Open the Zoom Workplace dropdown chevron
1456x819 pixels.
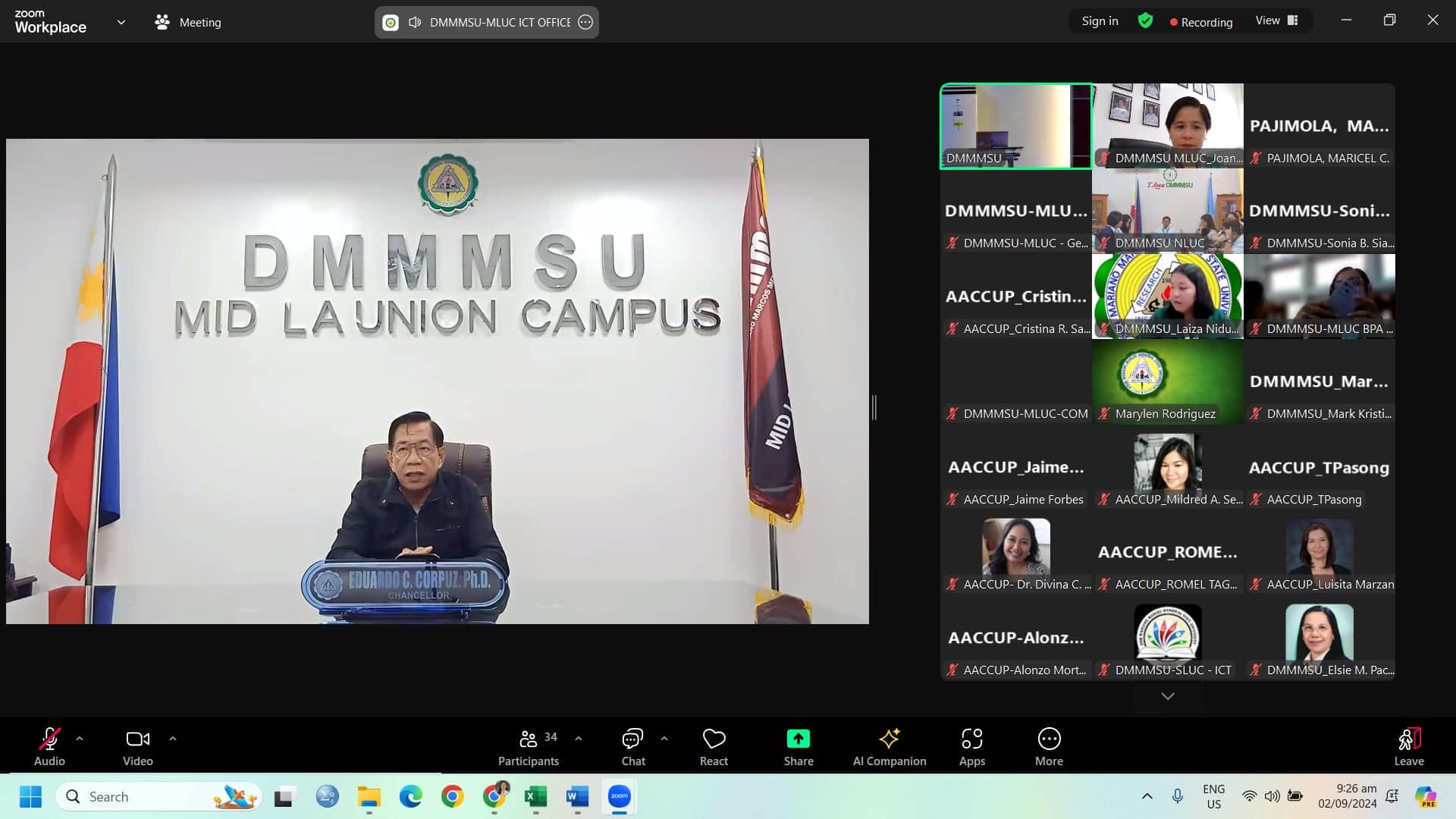121,22
